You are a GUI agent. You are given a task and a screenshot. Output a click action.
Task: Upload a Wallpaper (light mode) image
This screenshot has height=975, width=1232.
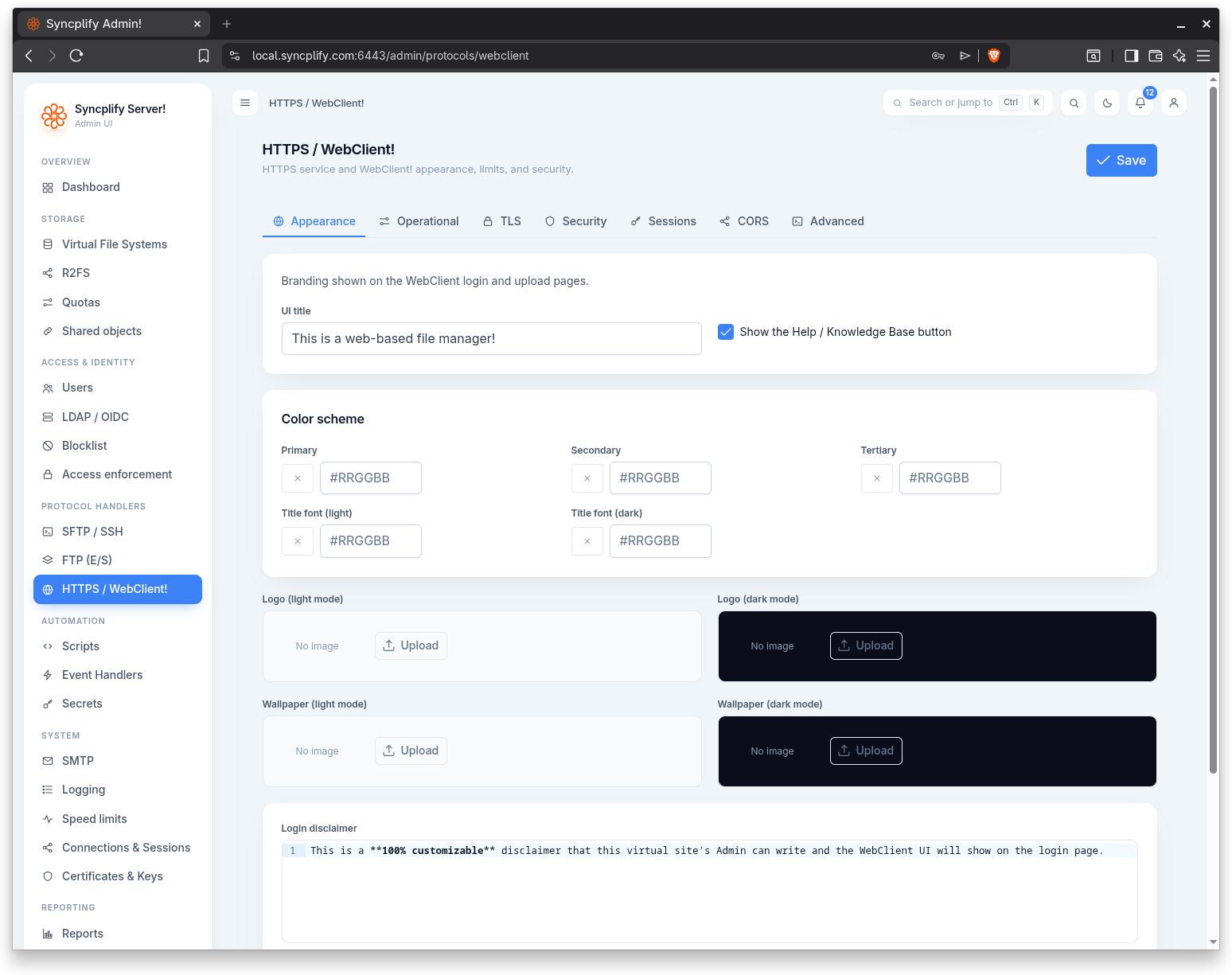pyautogui.click(x=411, y=751)
